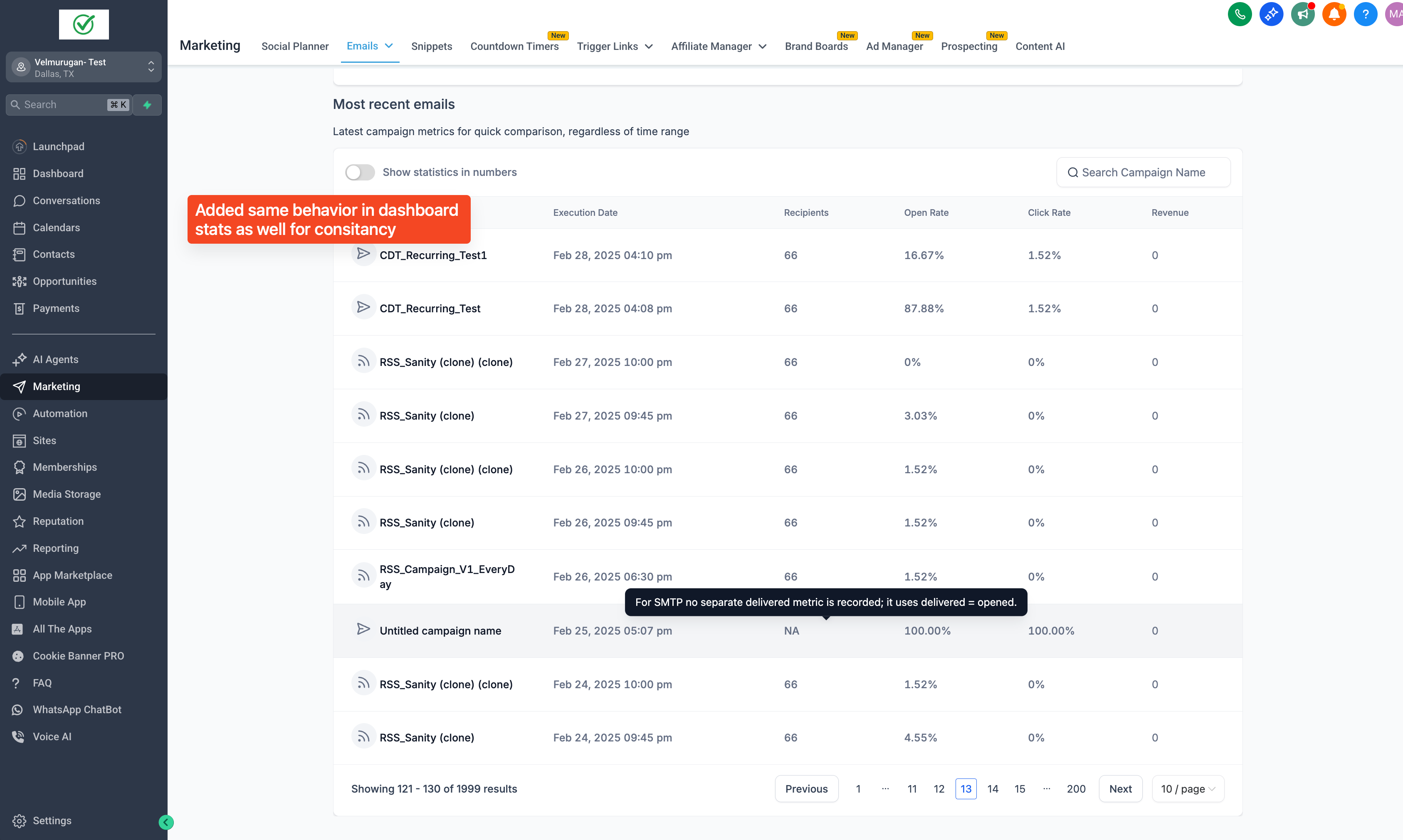Open the orange notifications bell
Screen dimensions: 1403x840
click(1334, 14)
